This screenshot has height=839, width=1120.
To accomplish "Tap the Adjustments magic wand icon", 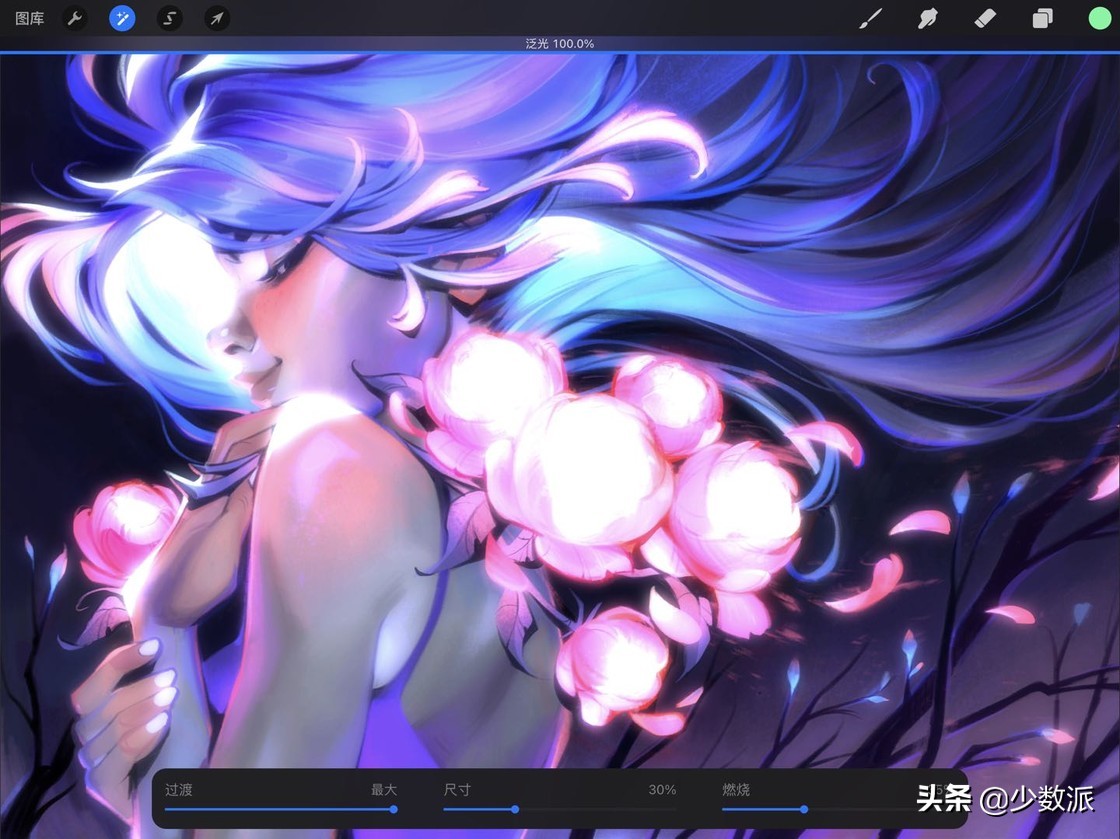I will [x=122, y=19].
